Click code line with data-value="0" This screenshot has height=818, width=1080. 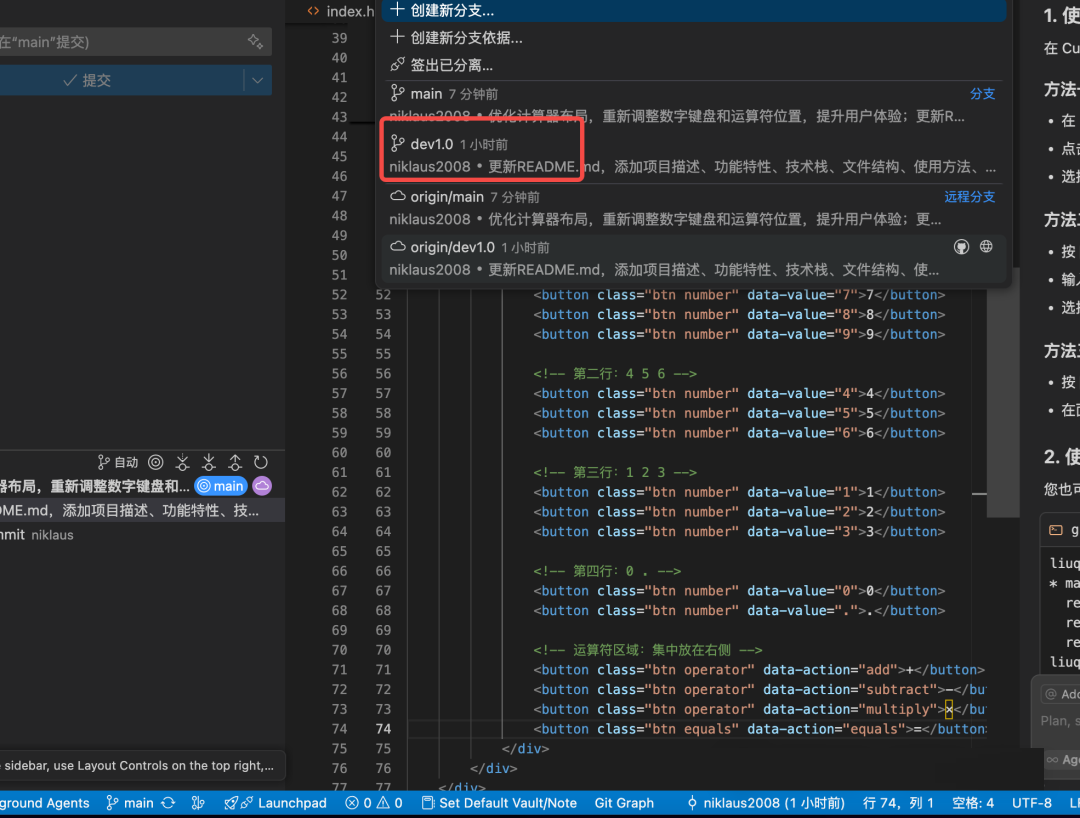click(739, 591)
